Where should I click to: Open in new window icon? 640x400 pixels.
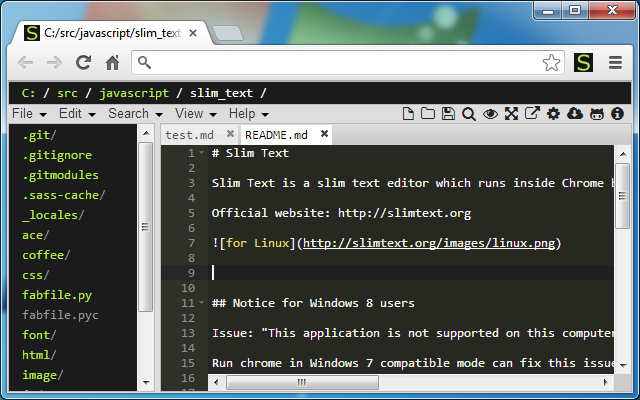tap(532, 113)
